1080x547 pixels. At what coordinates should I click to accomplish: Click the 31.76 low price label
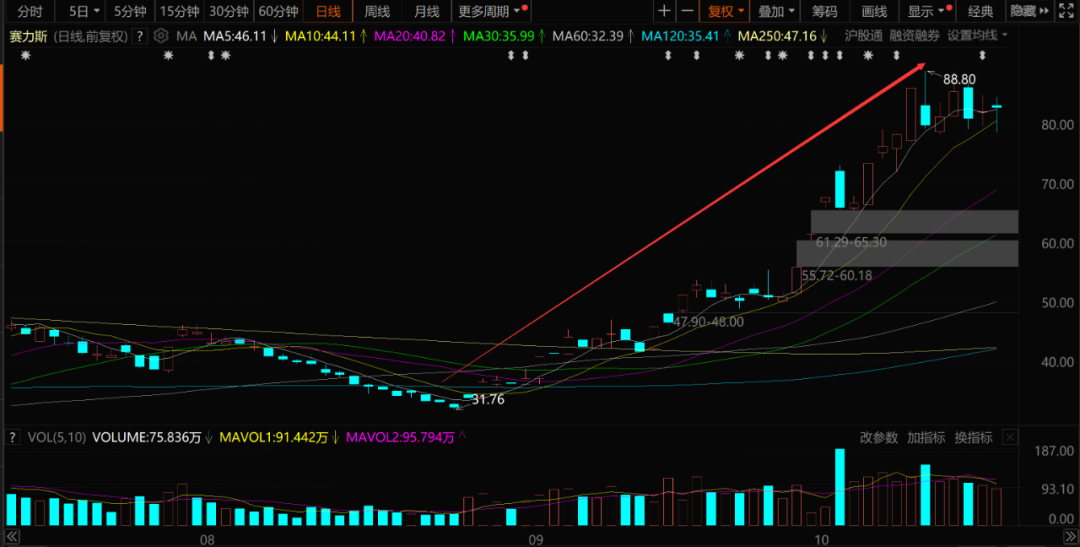[488, 400]
